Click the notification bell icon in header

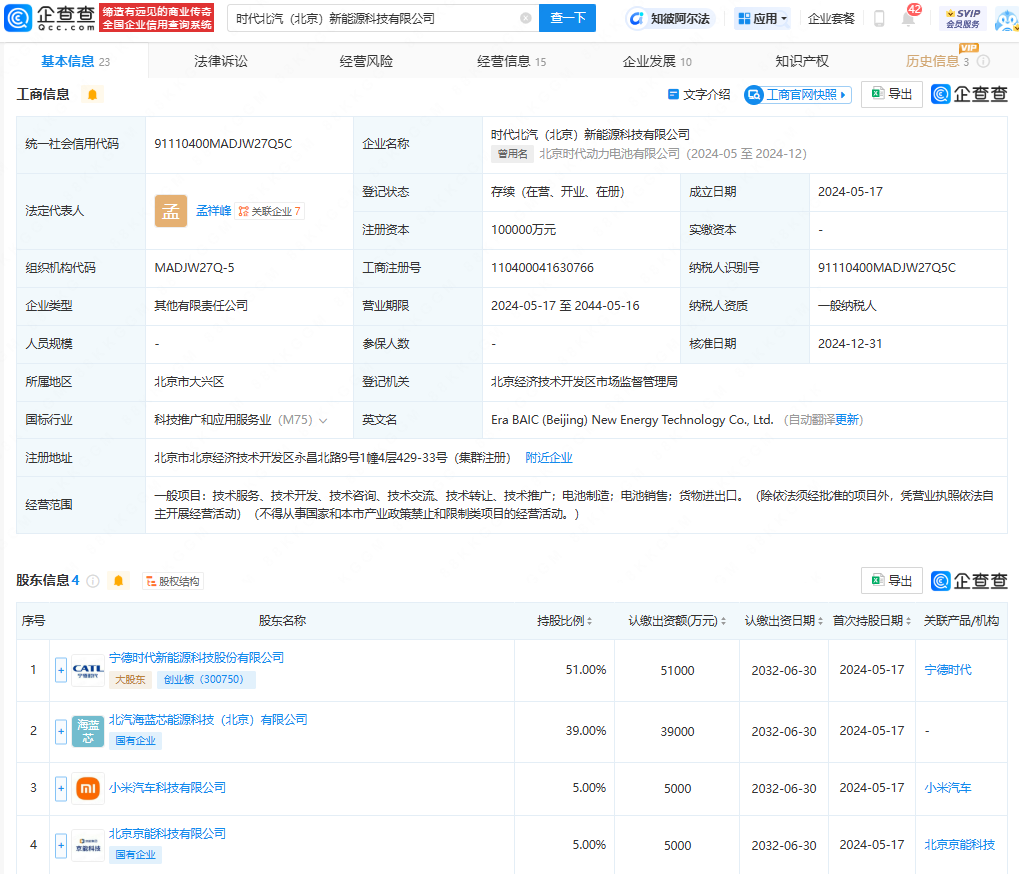click(908, 19)
